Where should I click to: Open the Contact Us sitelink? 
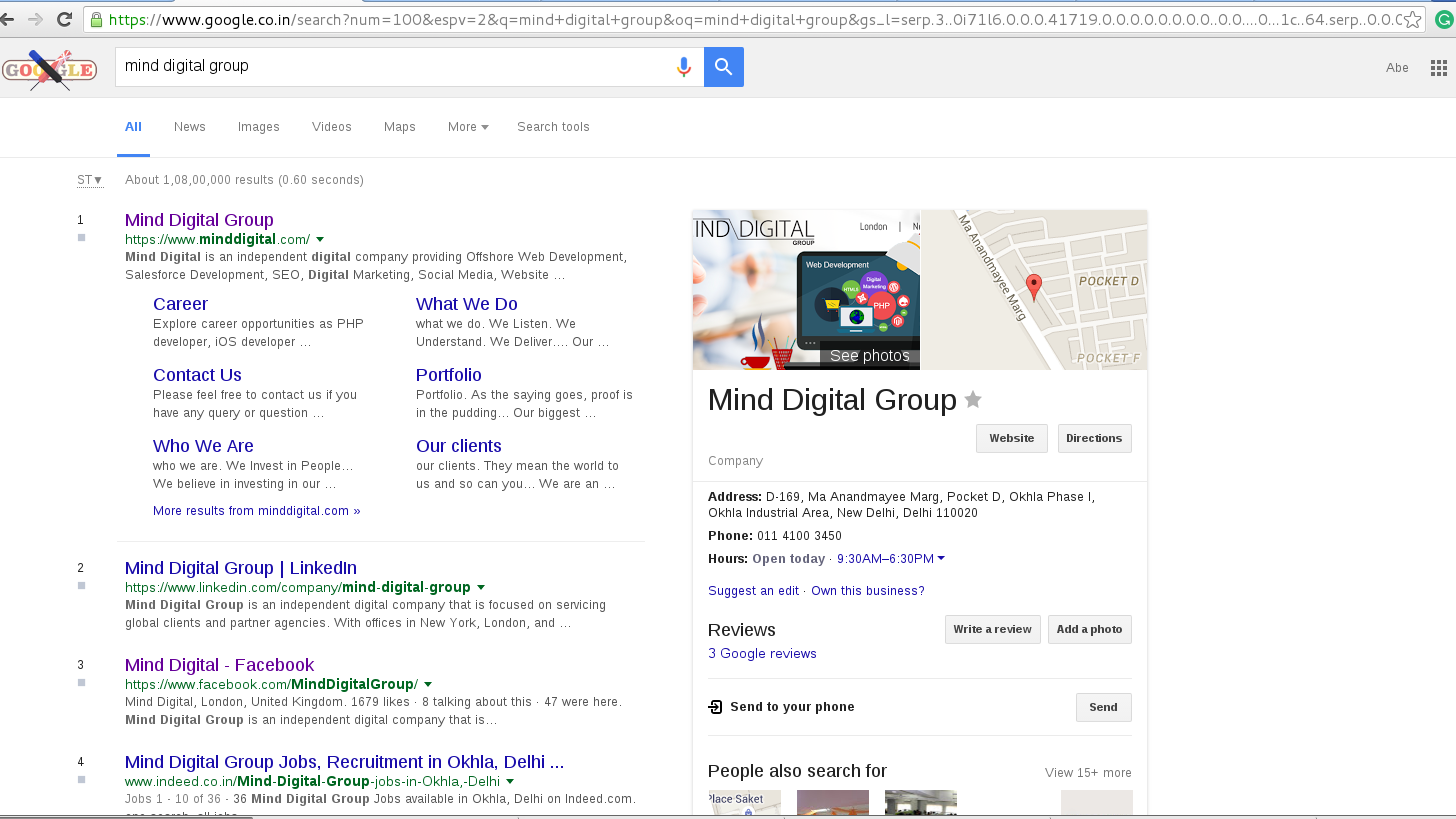tap(197, 375)
